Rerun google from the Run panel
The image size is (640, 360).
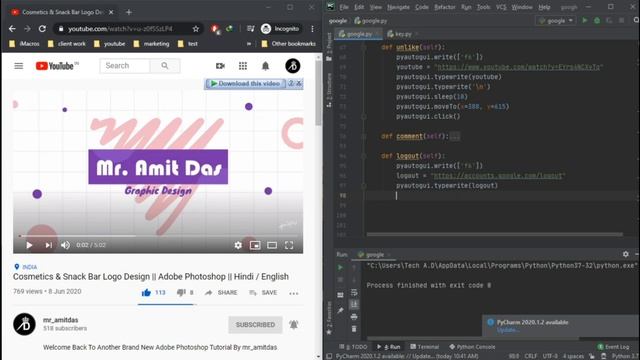tap(340, 267)
